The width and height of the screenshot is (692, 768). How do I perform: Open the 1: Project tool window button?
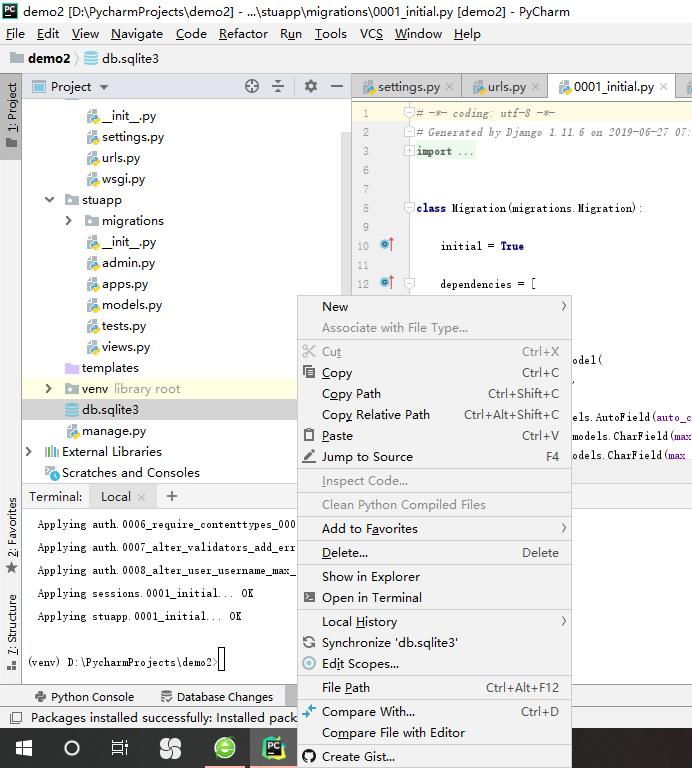click(11, 116)
